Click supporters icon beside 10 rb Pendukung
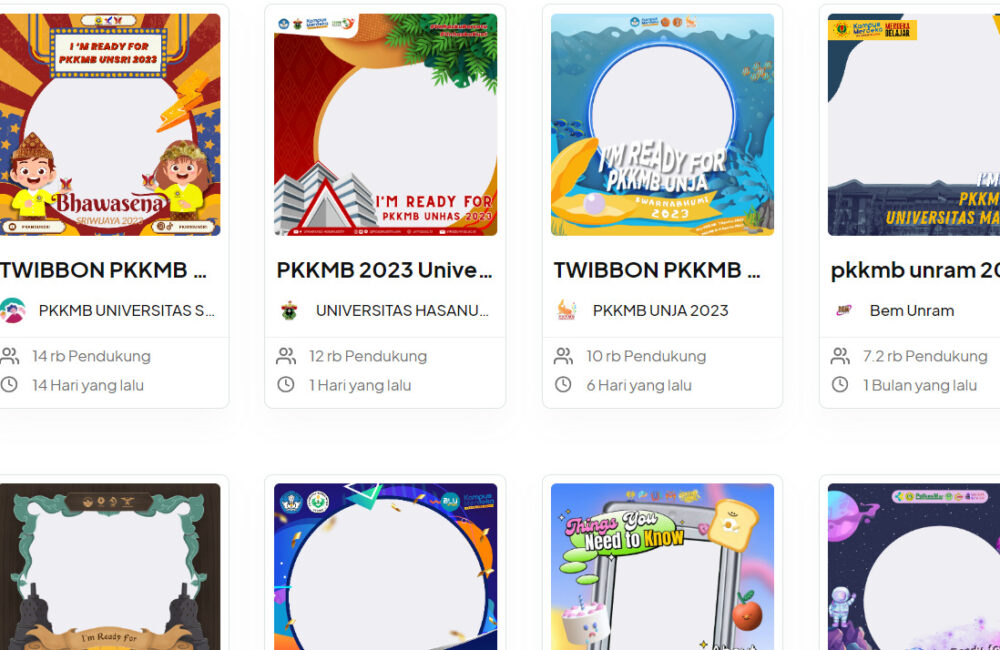This screenshot has height=650, width=1000. point(563,356)
